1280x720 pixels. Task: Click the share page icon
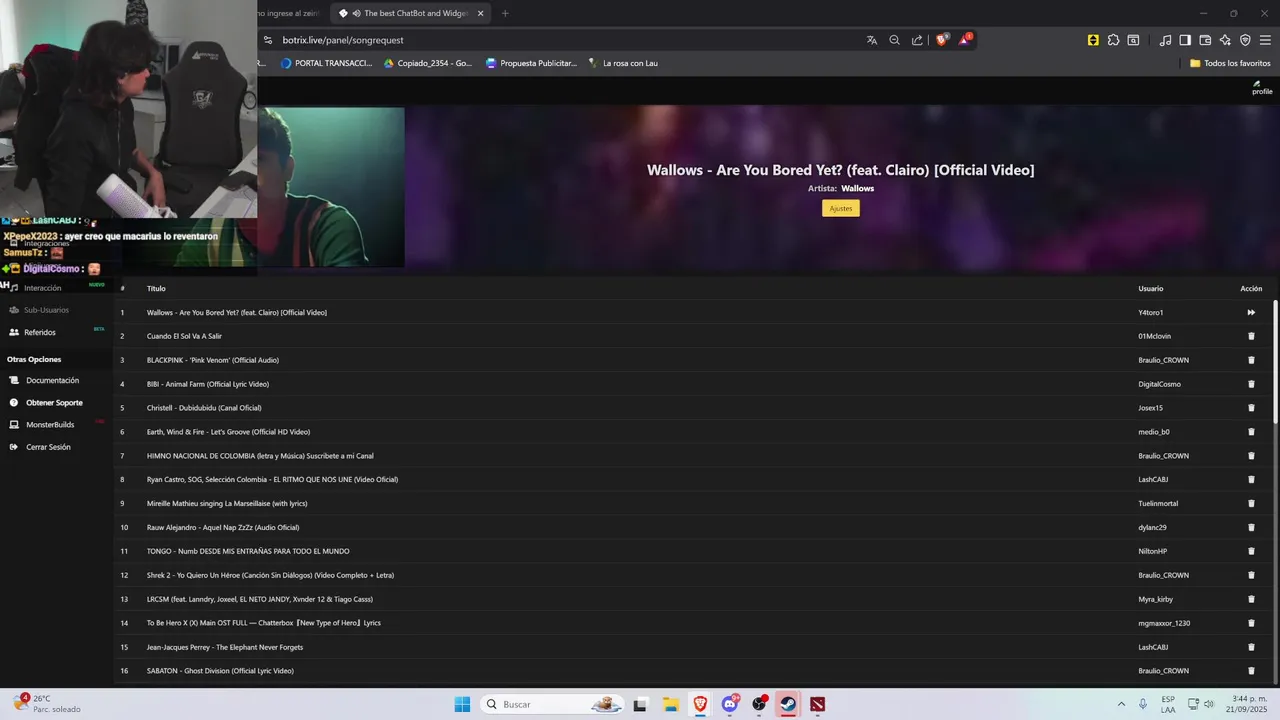917,40
